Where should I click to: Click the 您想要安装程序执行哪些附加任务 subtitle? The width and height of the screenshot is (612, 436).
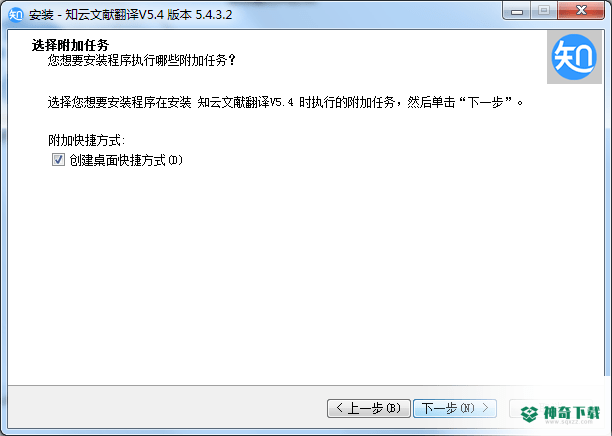point(142,61)
